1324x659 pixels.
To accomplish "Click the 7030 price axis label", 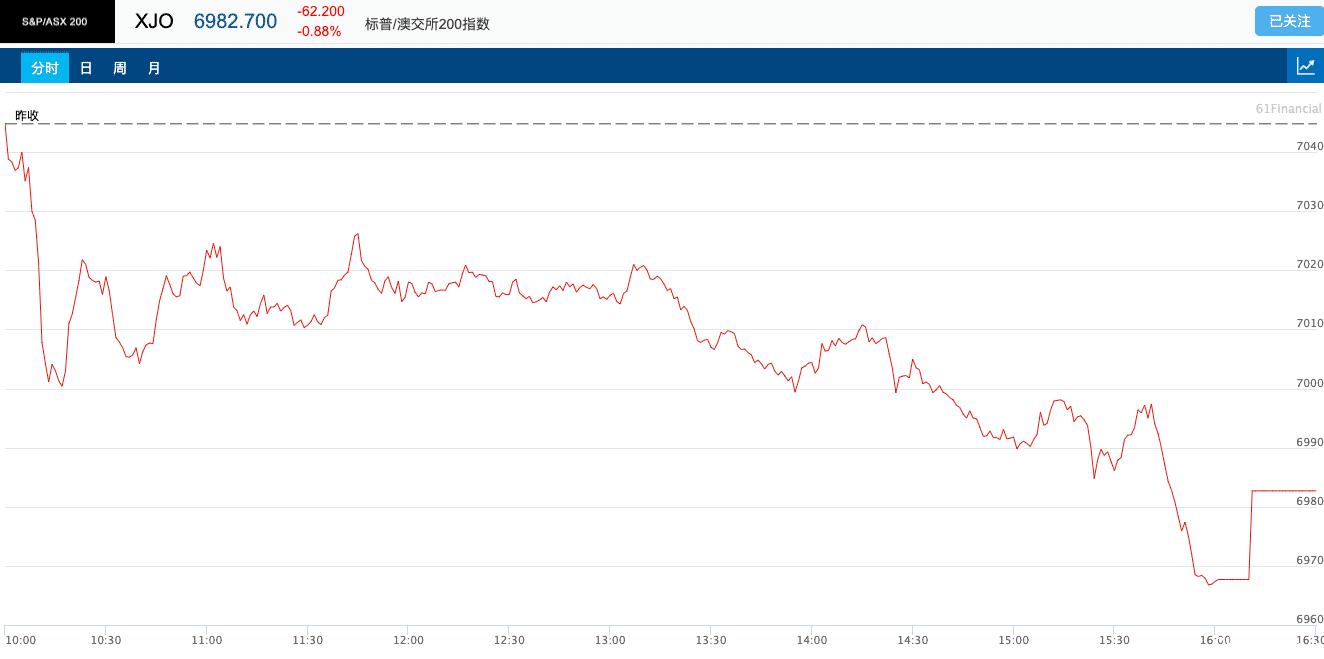I will click(x=1309, y=205).
